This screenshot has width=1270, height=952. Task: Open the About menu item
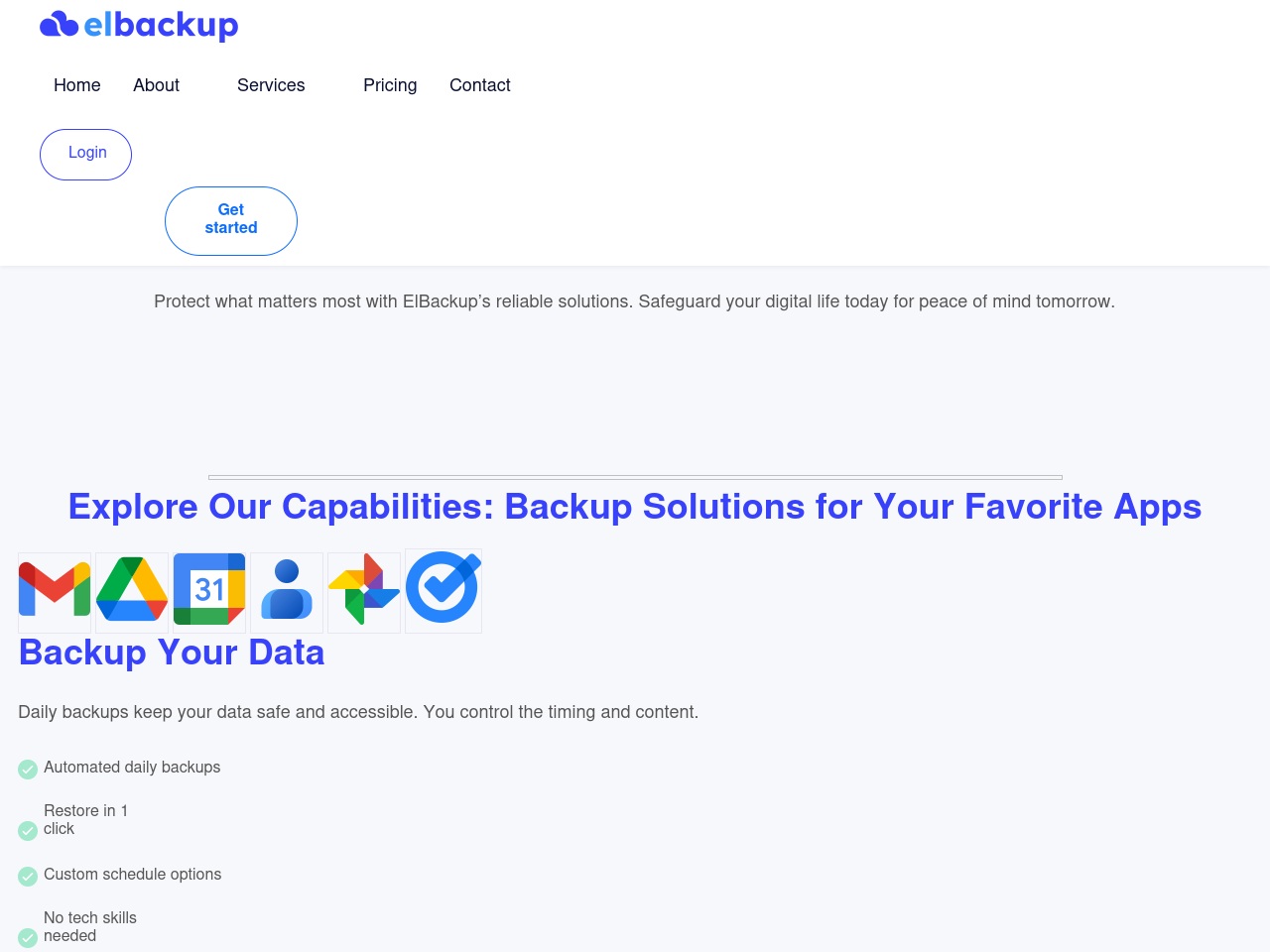pyautogui.click(x=156, y=85)
